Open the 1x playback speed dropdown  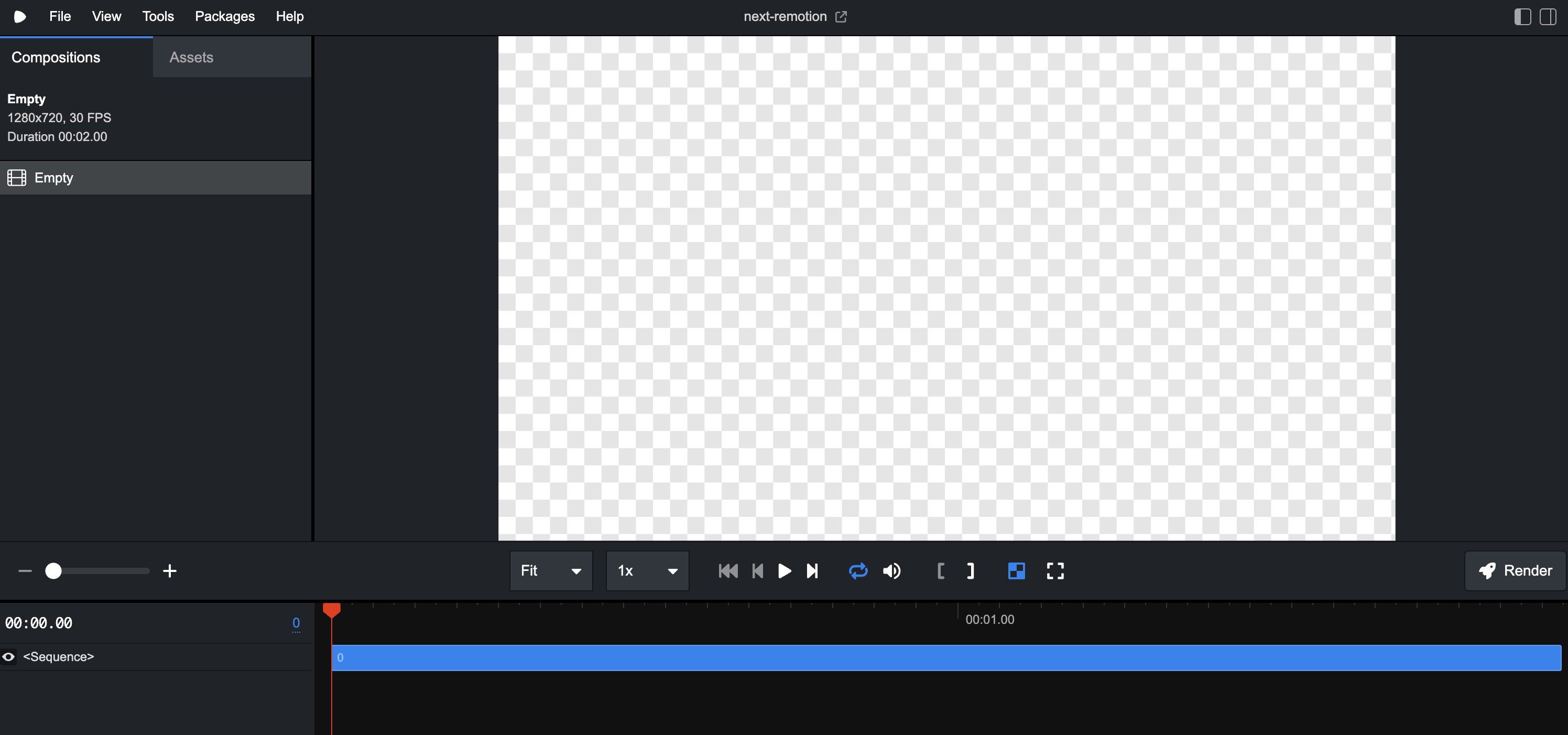(647, 570)
